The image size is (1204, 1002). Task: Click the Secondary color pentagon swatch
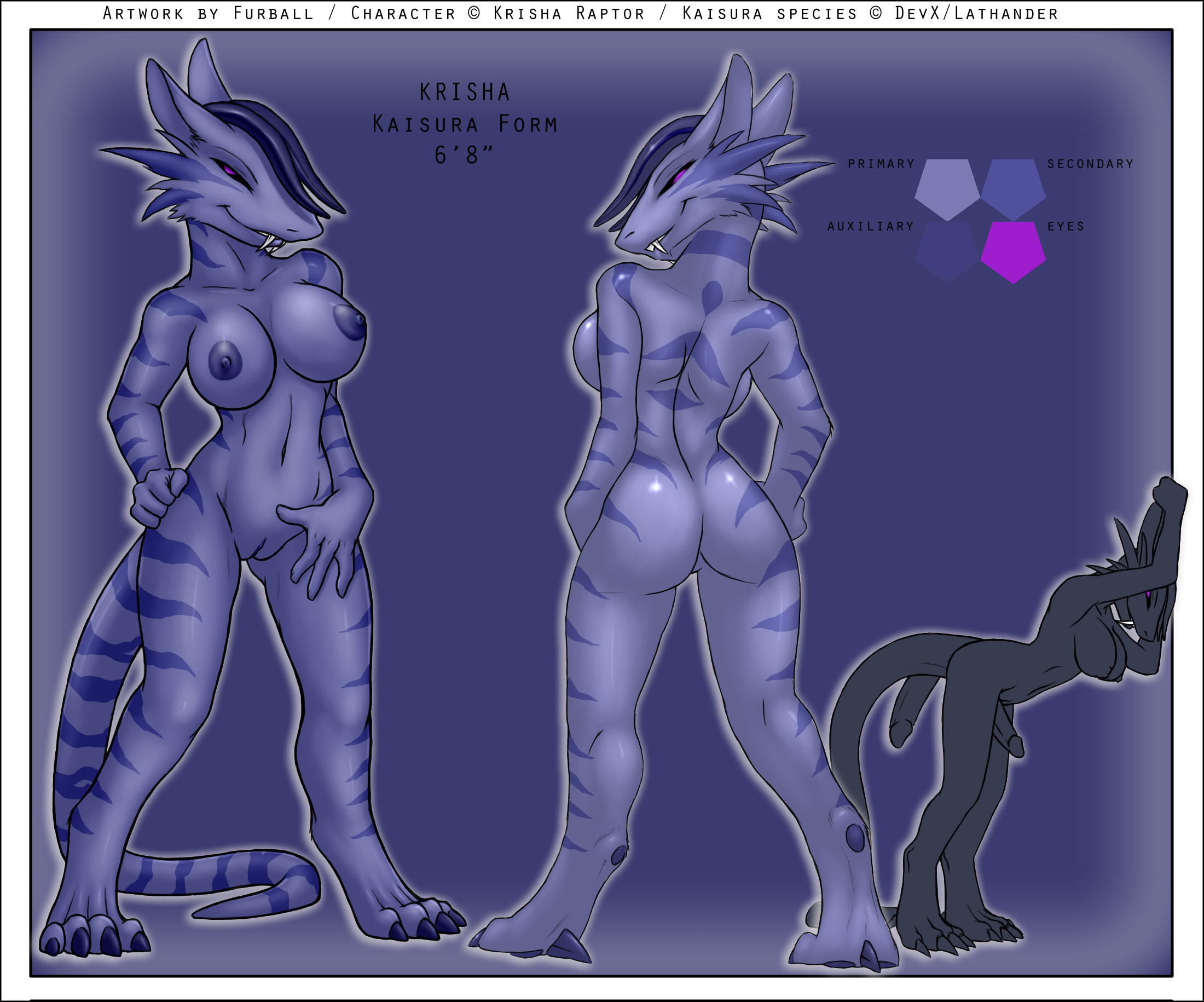(x=1013, y=188)
